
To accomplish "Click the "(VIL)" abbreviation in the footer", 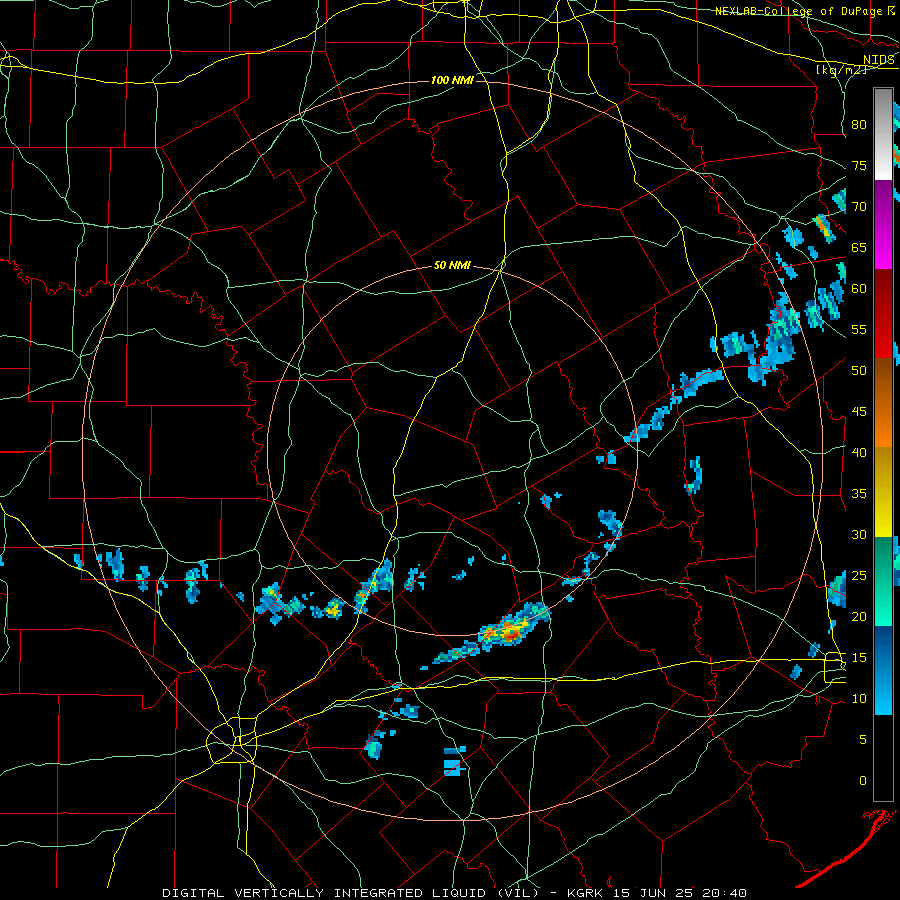I will coord(518,893).
